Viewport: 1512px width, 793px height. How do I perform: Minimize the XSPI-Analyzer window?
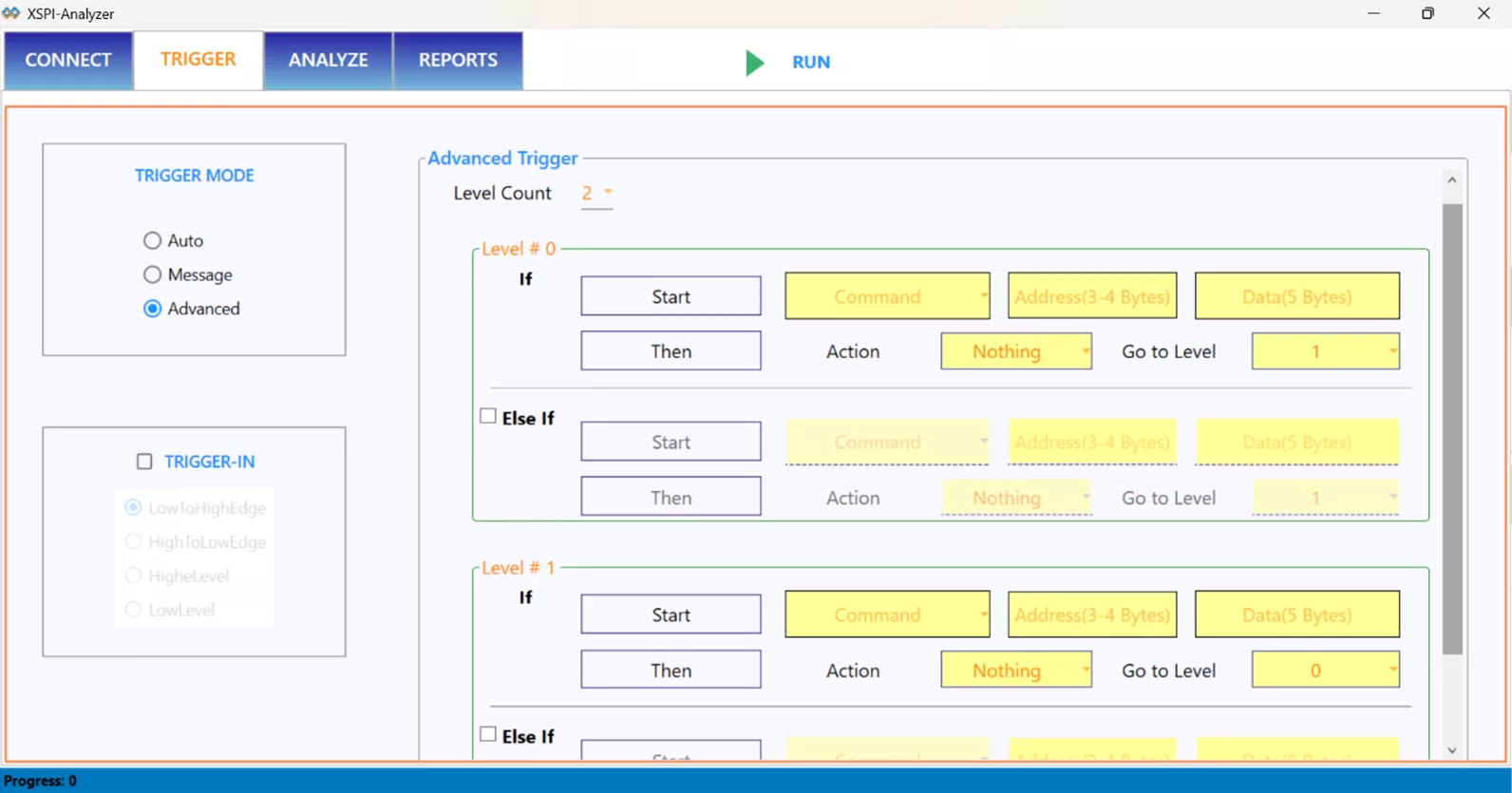click(x=1373, y=13)
